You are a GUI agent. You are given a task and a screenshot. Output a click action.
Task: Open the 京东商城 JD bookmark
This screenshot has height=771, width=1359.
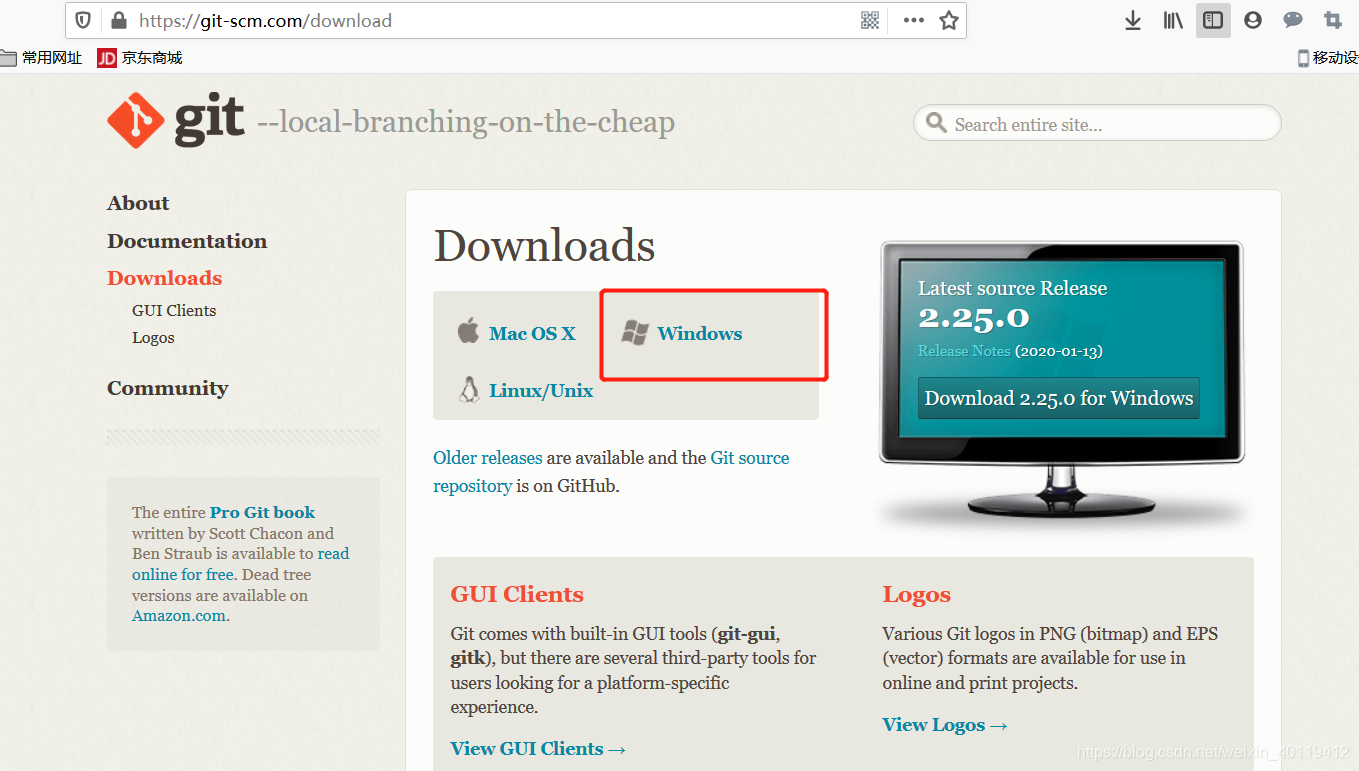(140, 58)
